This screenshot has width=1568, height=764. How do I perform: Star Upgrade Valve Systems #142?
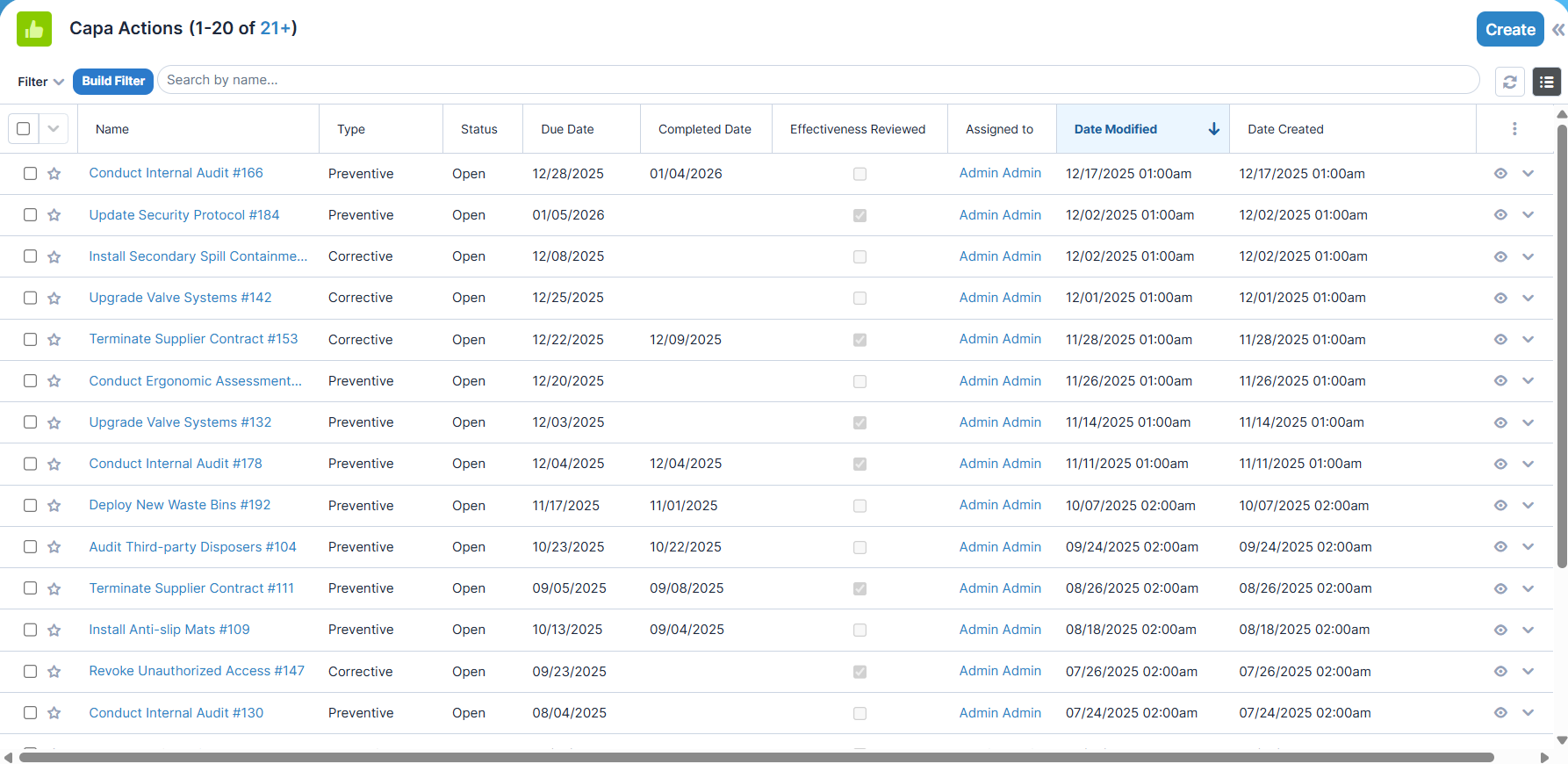click(x=54, y=298)
